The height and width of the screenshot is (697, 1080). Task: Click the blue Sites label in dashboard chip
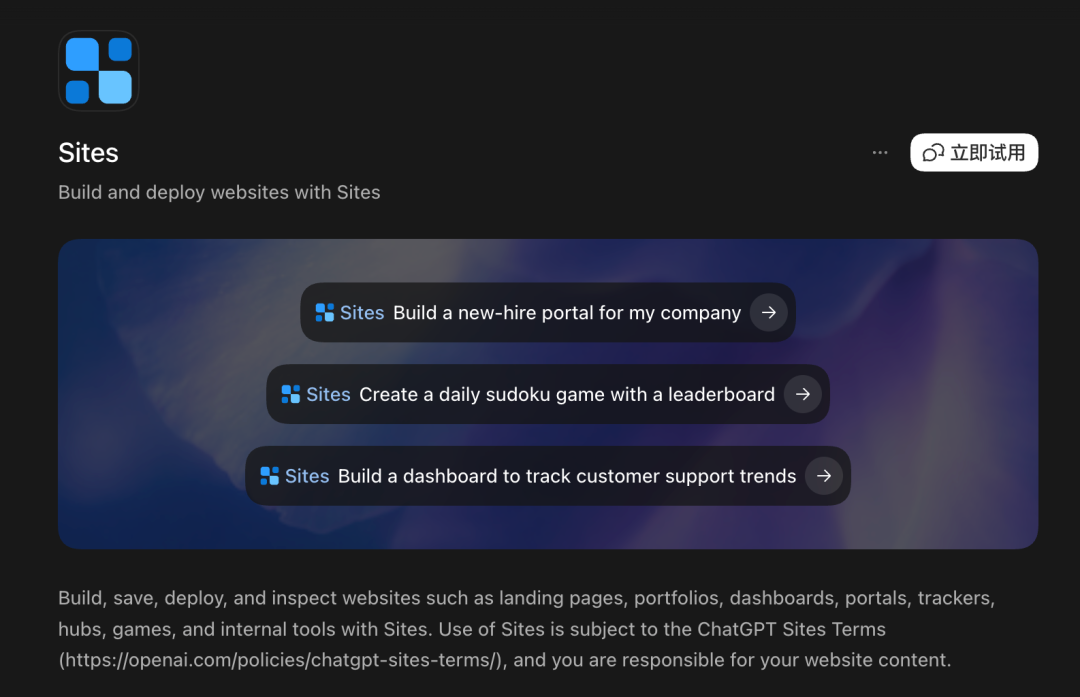(x=307, y=476)
